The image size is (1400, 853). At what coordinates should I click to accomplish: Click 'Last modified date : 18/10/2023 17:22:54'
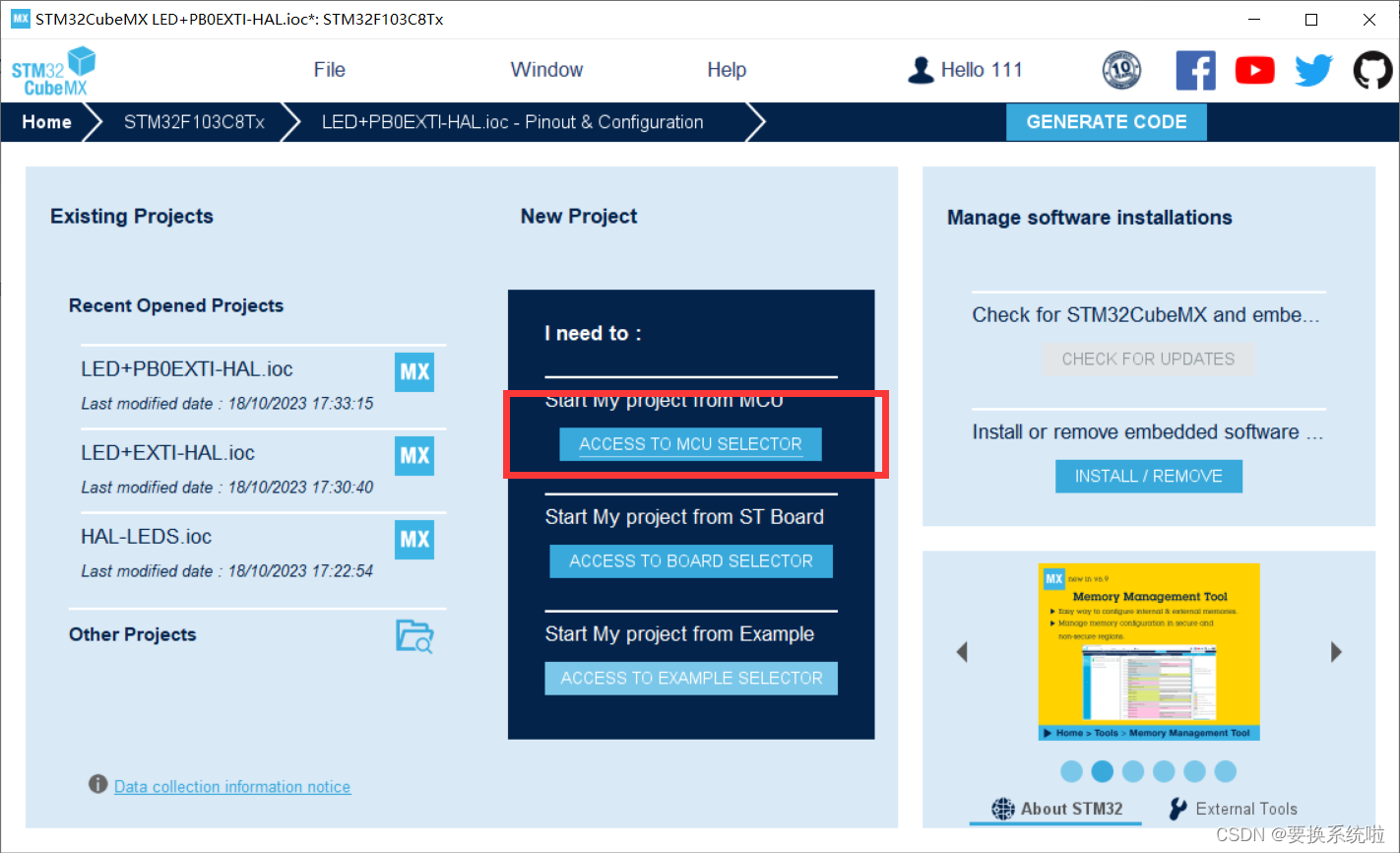227,571
